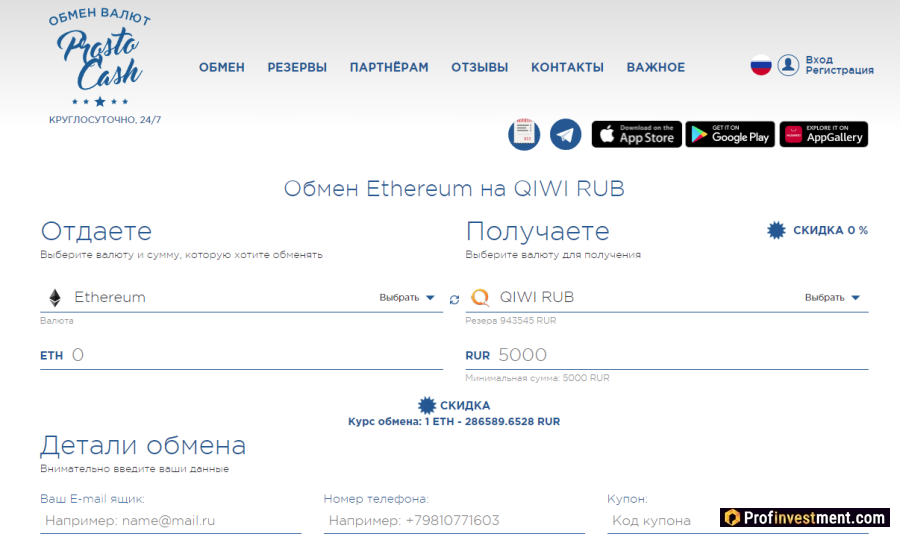Click the КРУГЛОСУТОЧНО, 24/7 caption
Screen dimensions: 900x537
pos(105,120)
